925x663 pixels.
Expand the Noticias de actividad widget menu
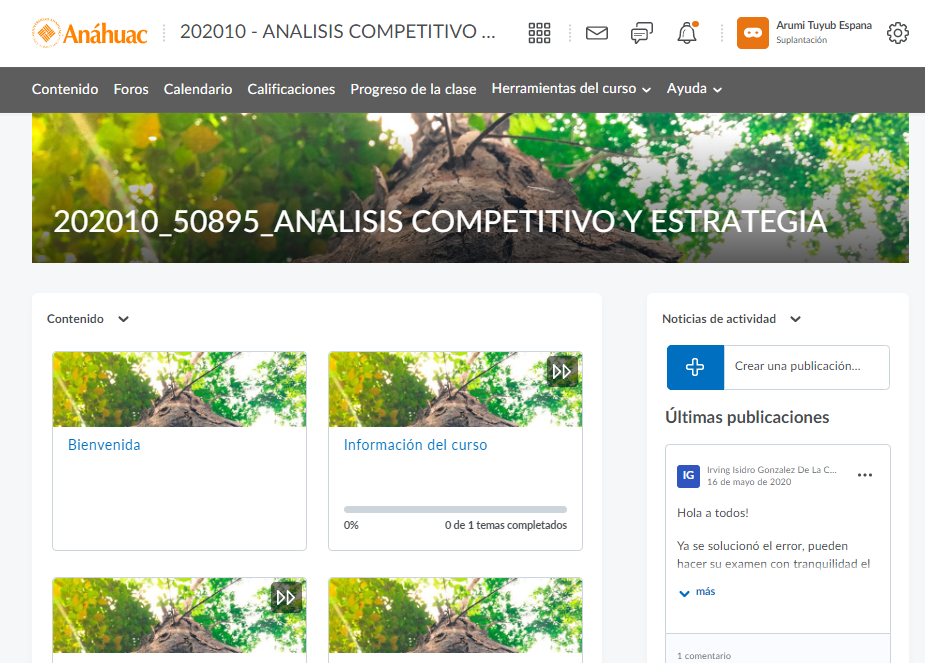pyautogui.click(x=795, y=319)
